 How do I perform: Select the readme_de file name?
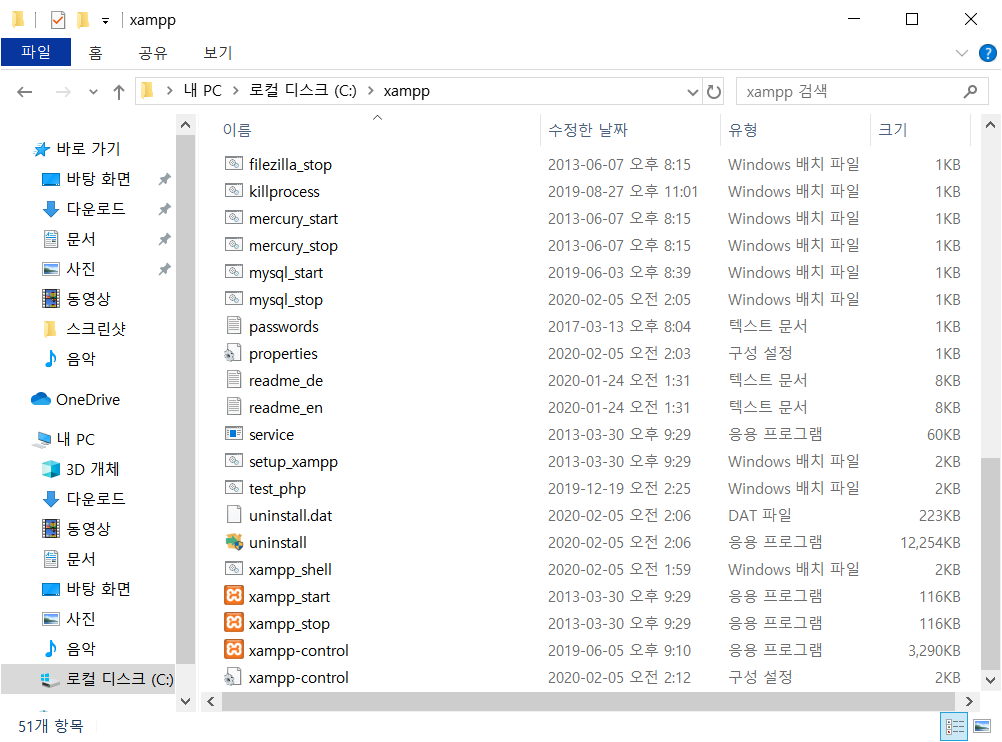click(286, 380)
